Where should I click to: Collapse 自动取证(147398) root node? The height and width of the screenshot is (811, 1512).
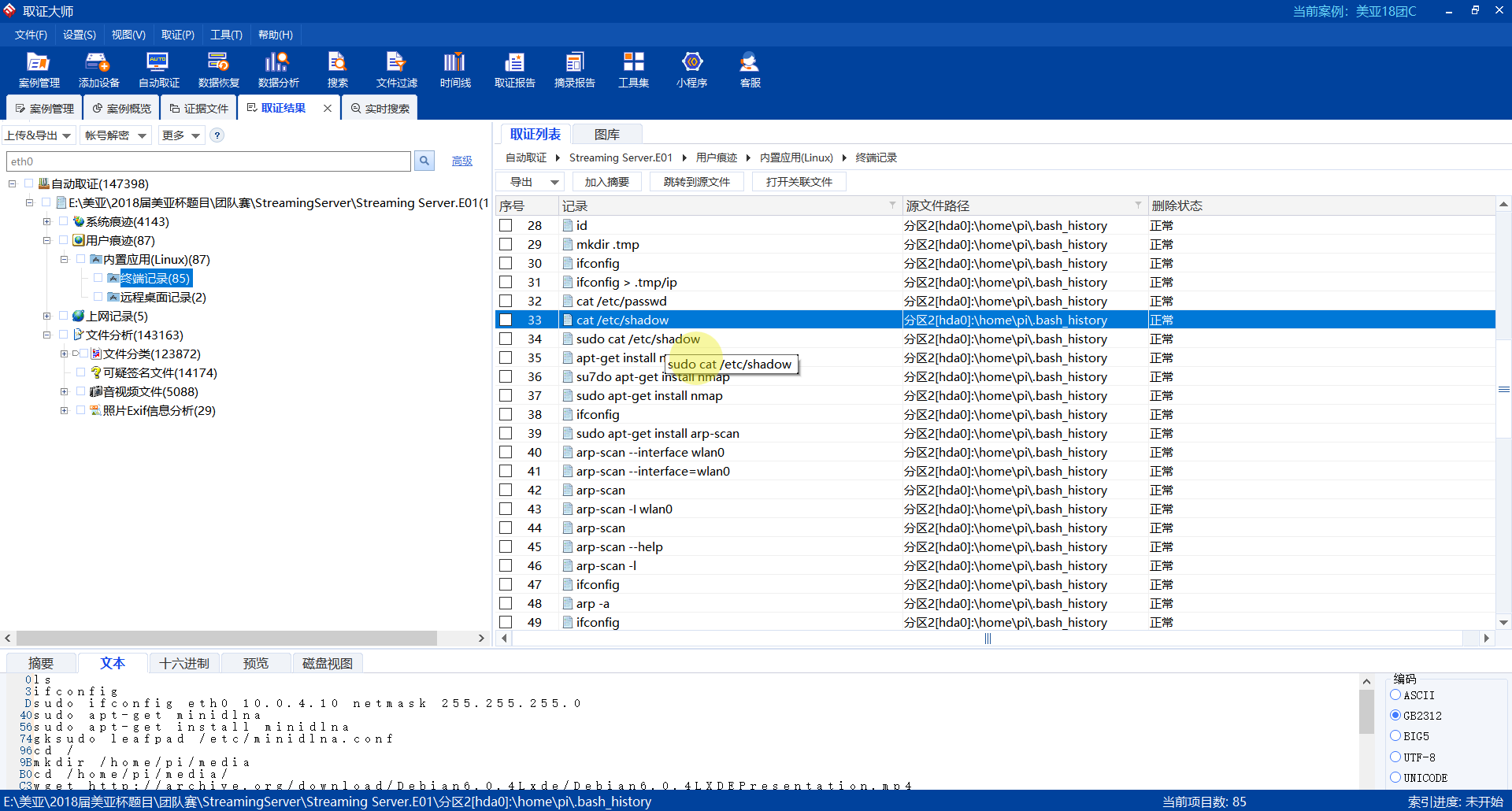(12, 183)
